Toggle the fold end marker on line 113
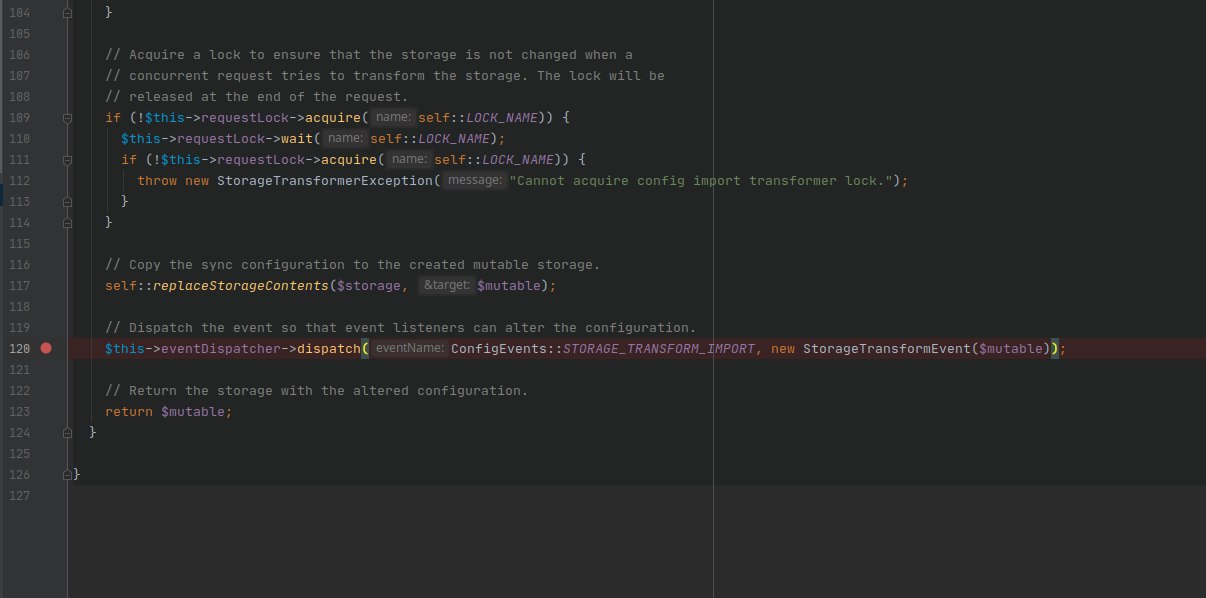 point(67,201)
